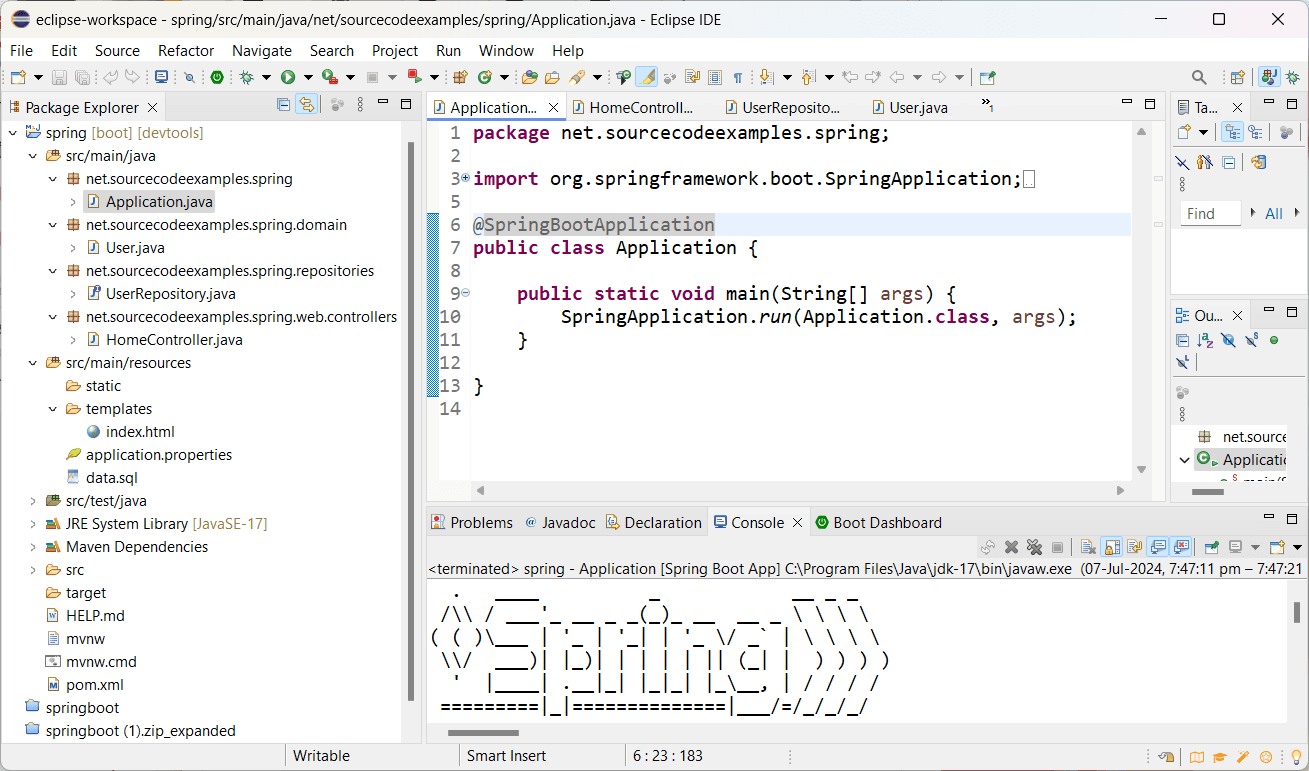This screenshot has height=771, width=1309.
Task: Open the dropdown arrow next to New icon
Action: click(38, 77)
